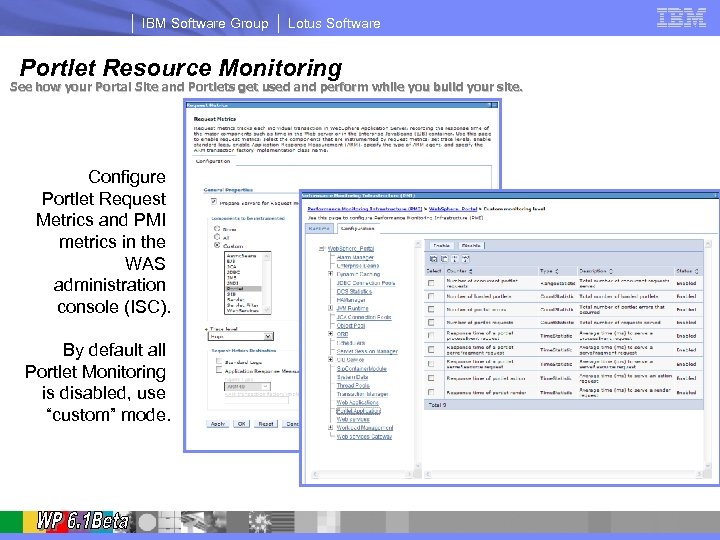This screenshot has height=540, width=720.
Task: Open the highlighted Portlet Application tree link
Action: (358, 411)
